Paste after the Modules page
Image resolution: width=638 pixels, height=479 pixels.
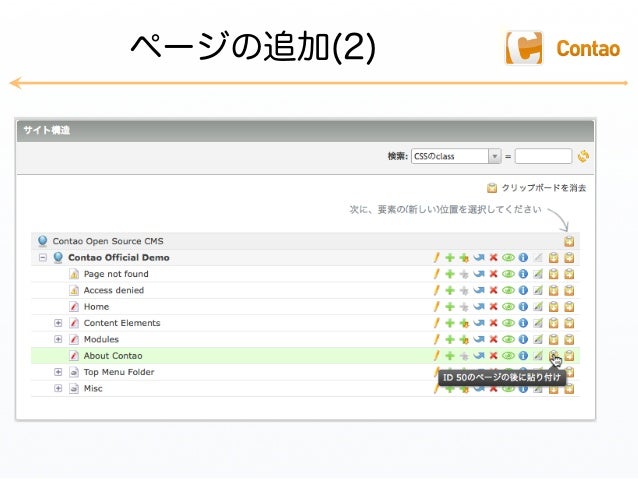(x=553, y=339)
